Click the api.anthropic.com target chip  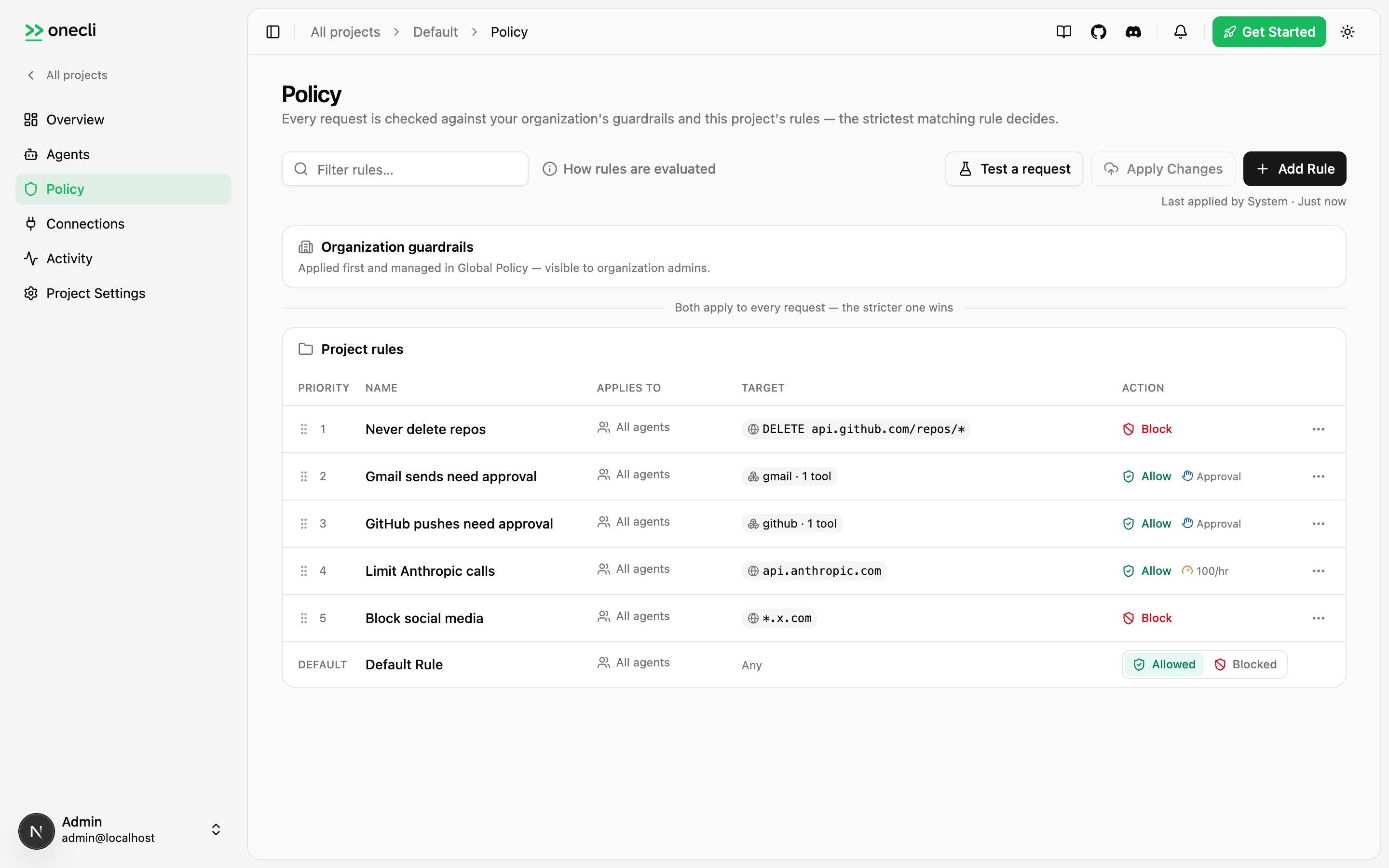[814, 571]
